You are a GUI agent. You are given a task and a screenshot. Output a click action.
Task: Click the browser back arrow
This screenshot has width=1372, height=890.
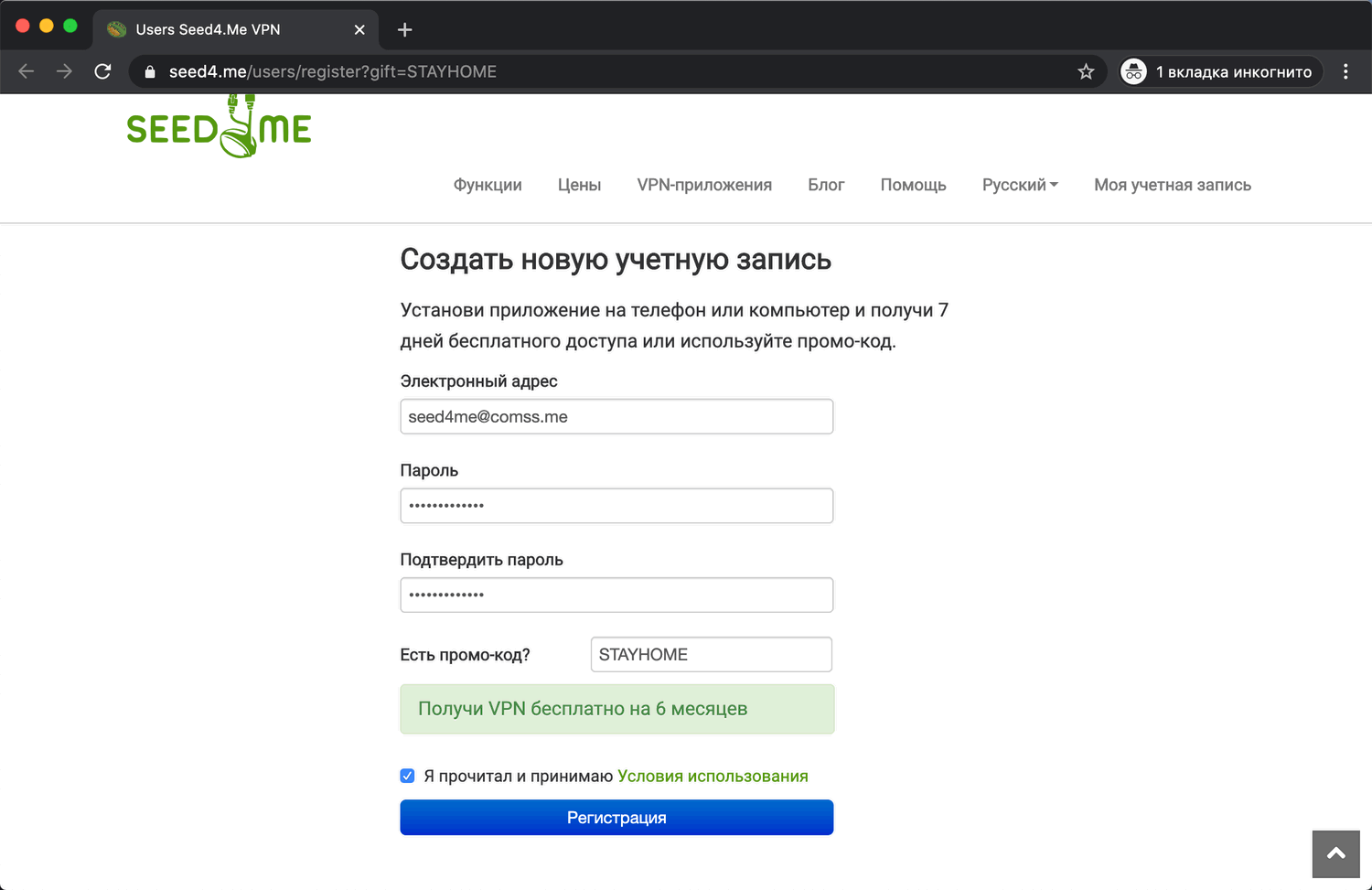coord(26,71)
